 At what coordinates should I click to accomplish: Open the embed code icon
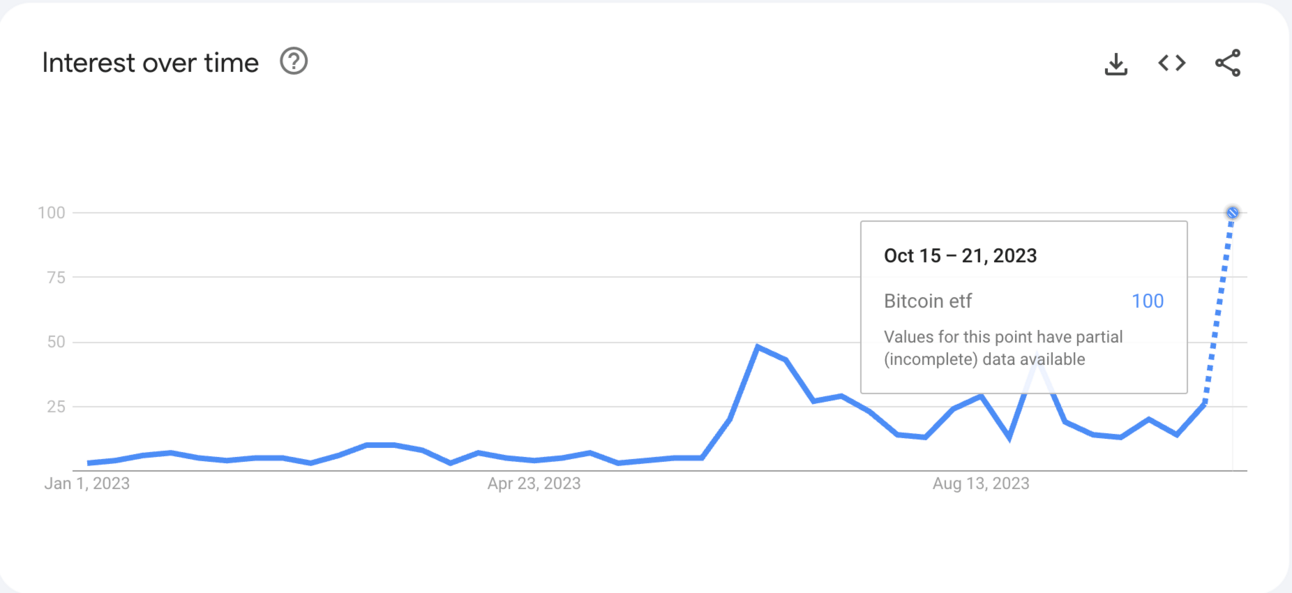click(1172, 63)
